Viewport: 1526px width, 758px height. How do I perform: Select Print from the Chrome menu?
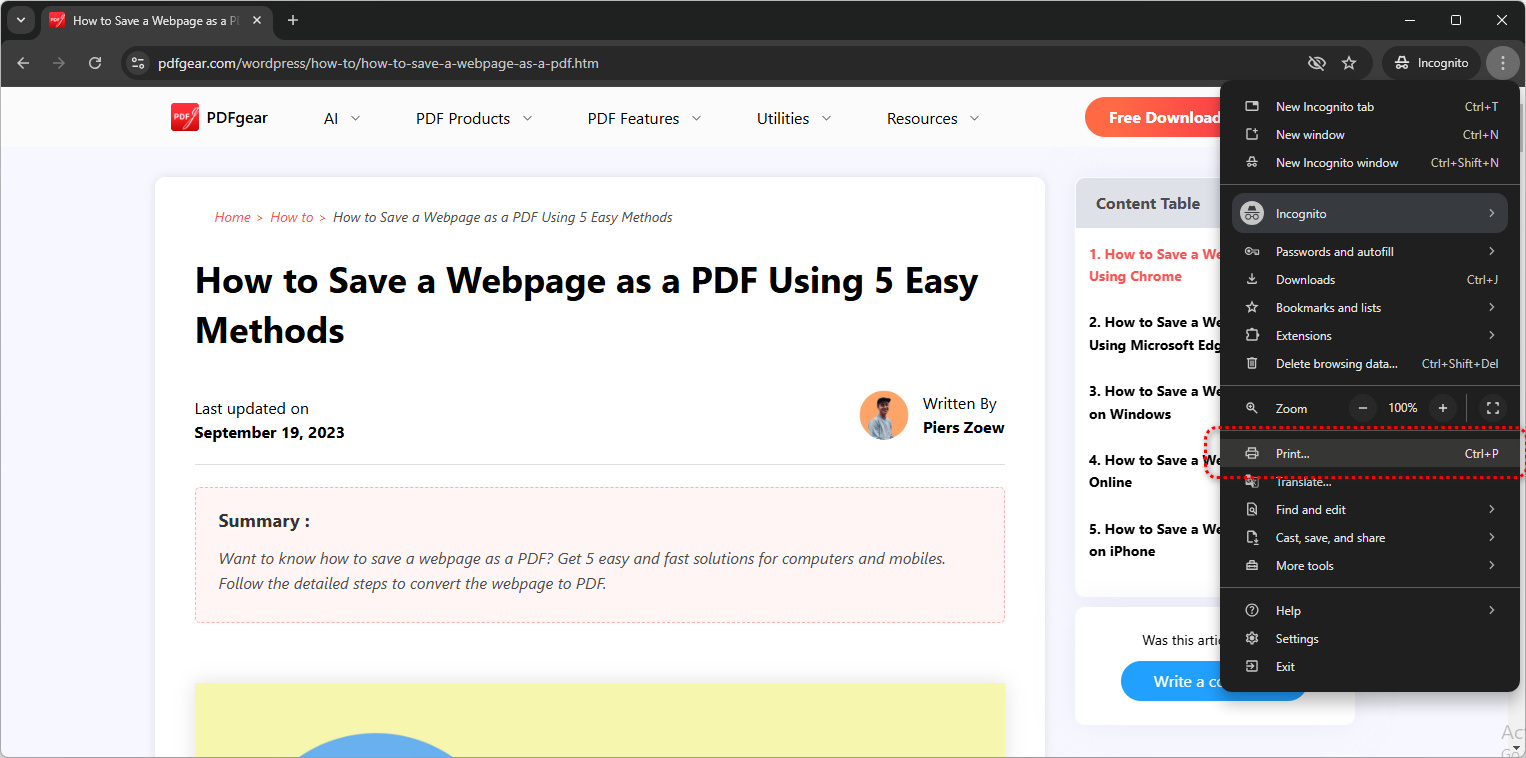tap(1370, 454)
